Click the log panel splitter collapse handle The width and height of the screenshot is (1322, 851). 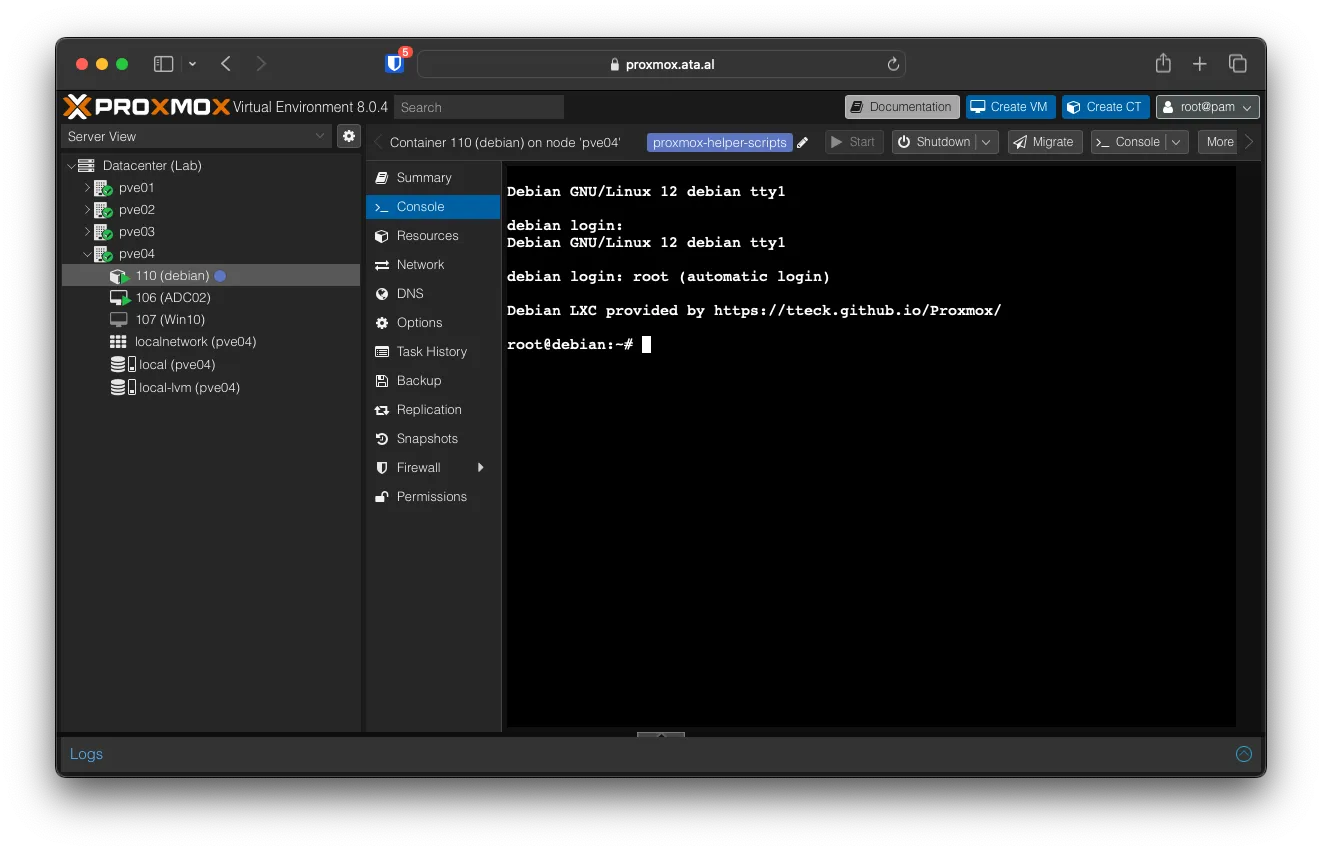click(661, 735)
